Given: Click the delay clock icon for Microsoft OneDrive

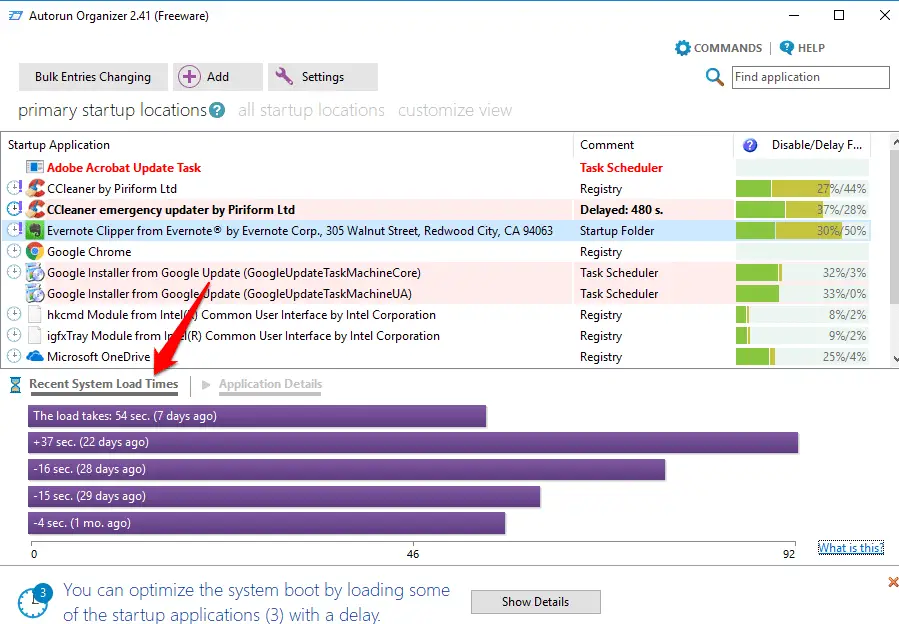Looking at the screenshot, I should tap(14, 356).
